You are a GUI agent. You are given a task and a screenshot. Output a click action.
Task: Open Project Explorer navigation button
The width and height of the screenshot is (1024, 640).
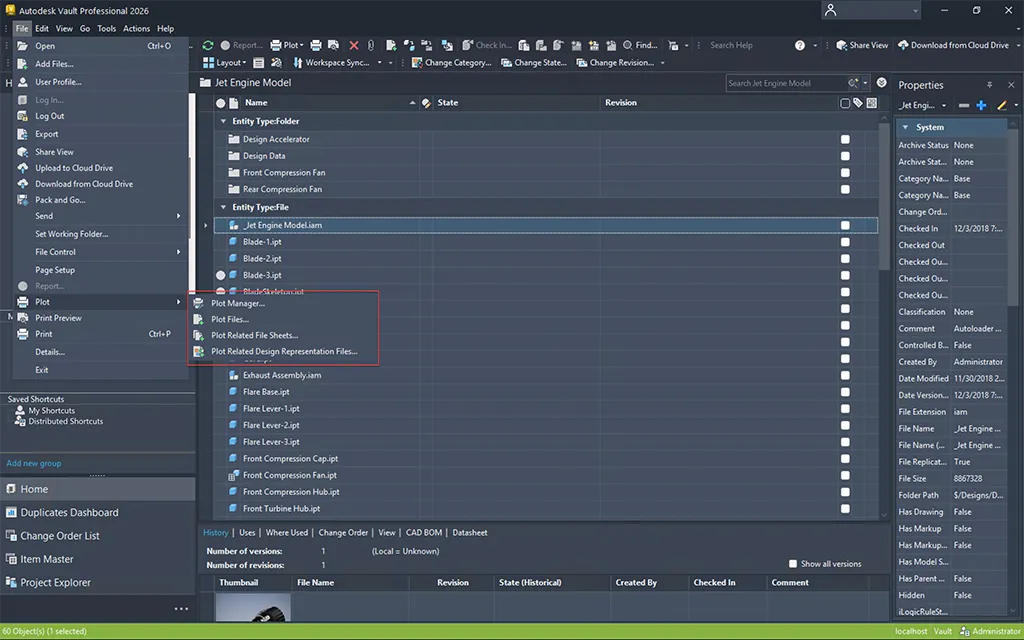tap(97, 583)
